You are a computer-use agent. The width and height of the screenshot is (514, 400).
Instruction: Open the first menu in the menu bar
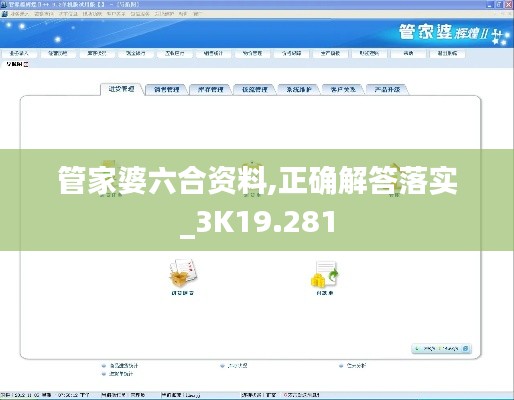coord(20,14)
